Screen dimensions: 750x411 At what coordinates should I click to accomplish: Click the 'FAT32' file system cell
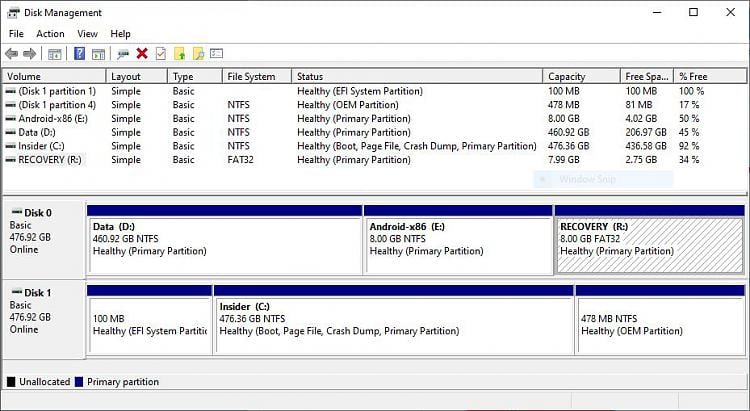[x=240, y=160]
